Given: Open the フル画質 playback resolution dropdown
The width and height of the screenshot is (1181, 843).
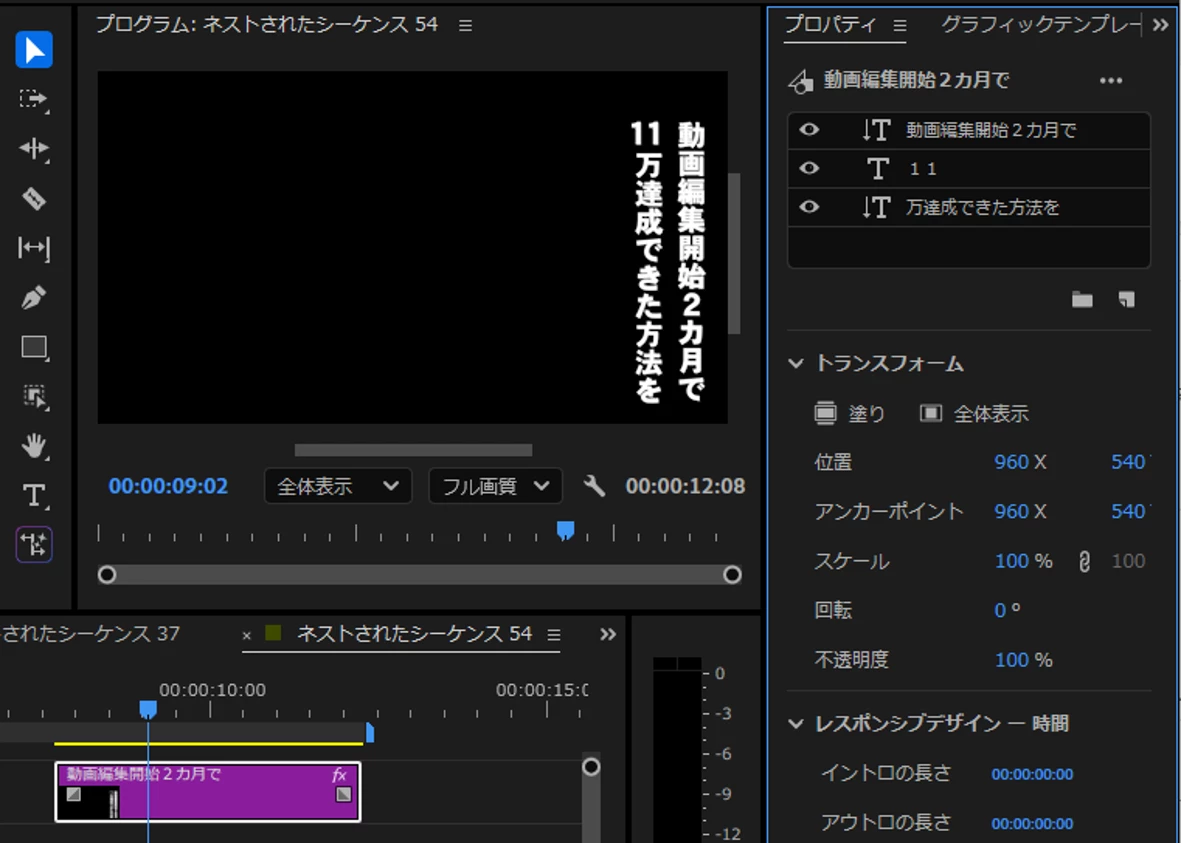Looking at the screenshot, I should point(495,487).
